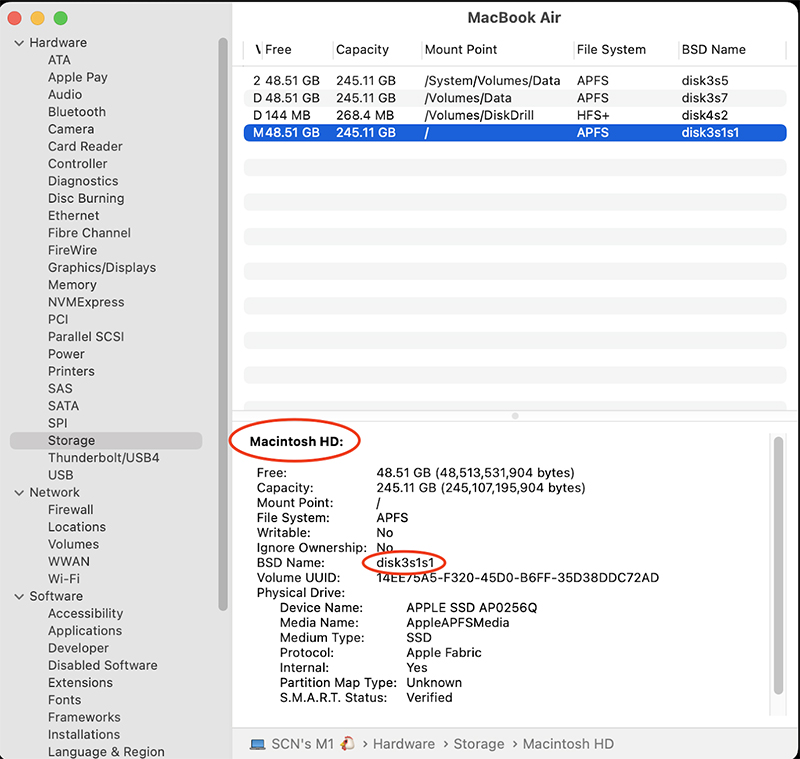This screenshot has width=800, height=759.
Task: Select Graphics/Displays entry
Action: [102, 268]
